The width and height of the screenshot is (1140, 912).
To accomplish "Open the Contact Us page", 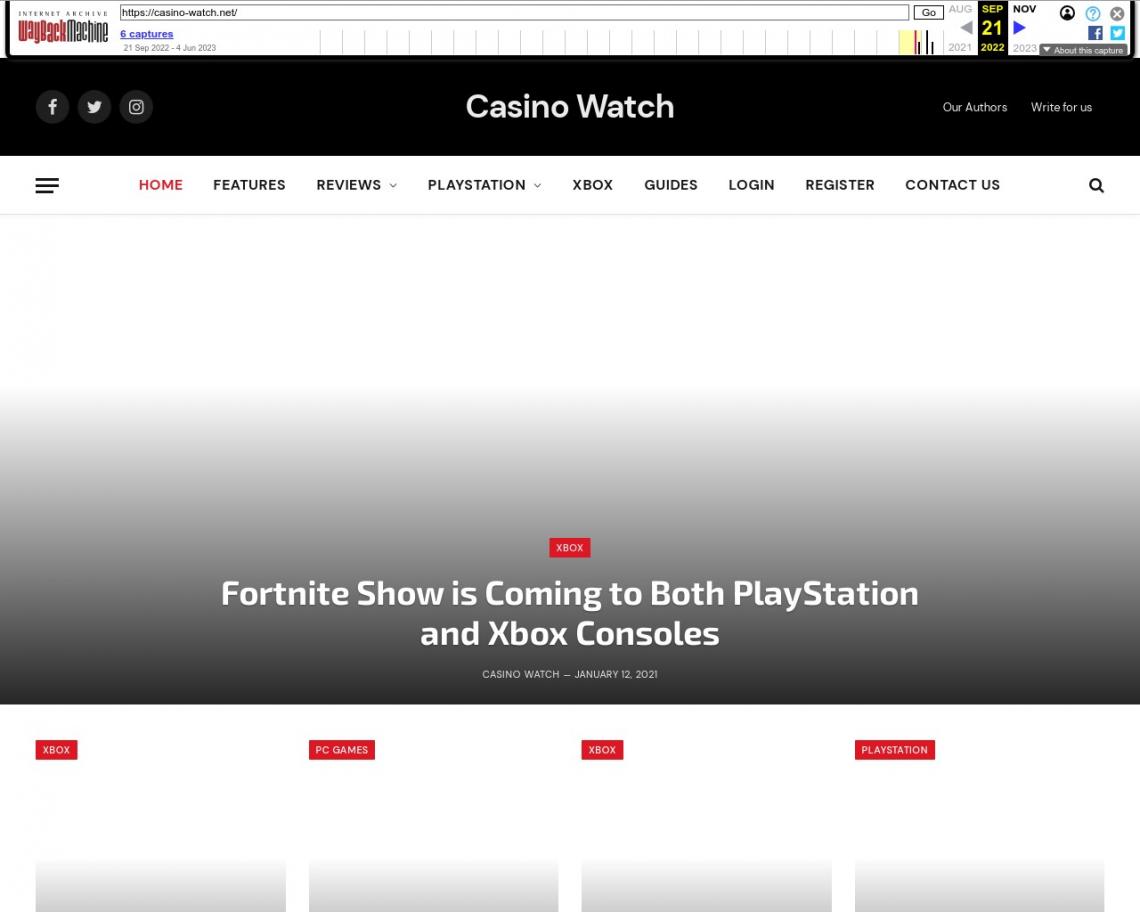I will (952, 185).
